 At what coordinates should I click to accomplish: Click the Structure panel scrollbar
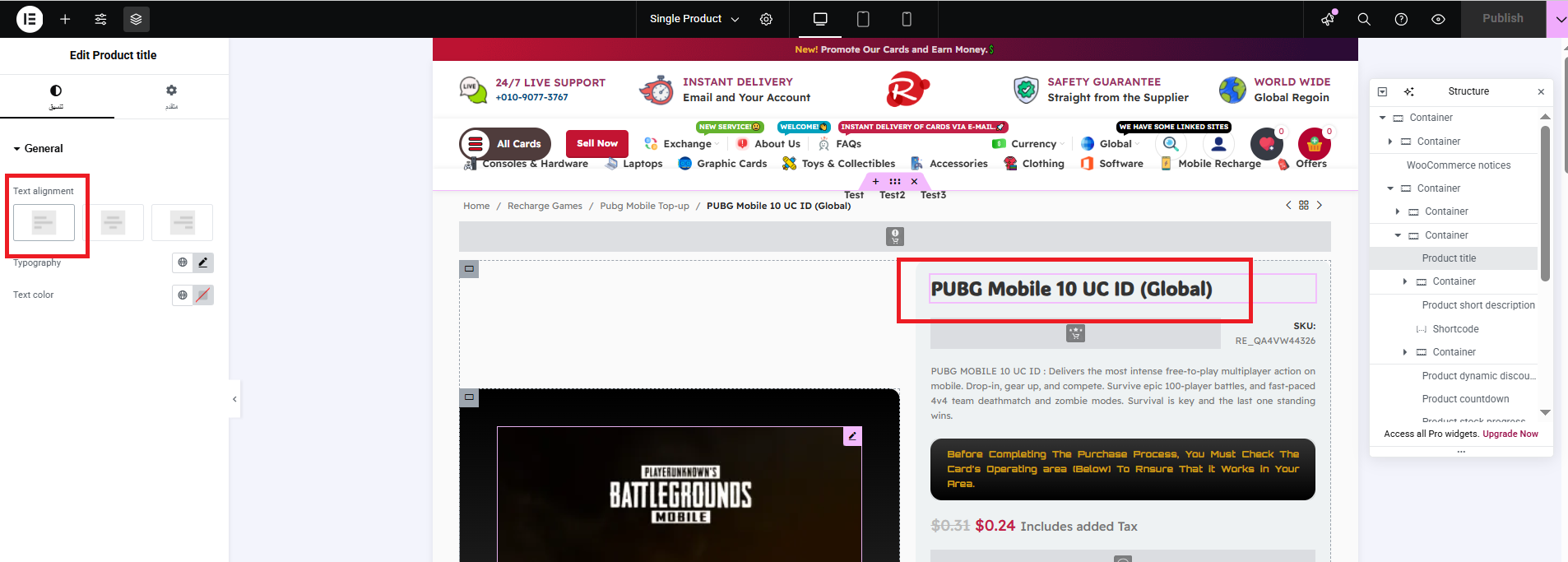click(x=1545, y=203)
